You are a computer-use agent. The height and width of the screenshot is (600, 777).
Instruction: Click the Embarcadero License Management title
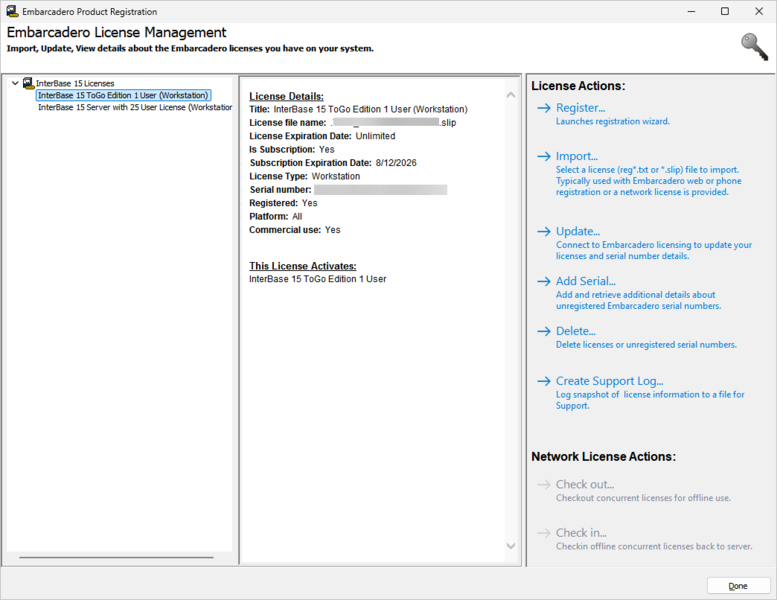tap(116, 32)
